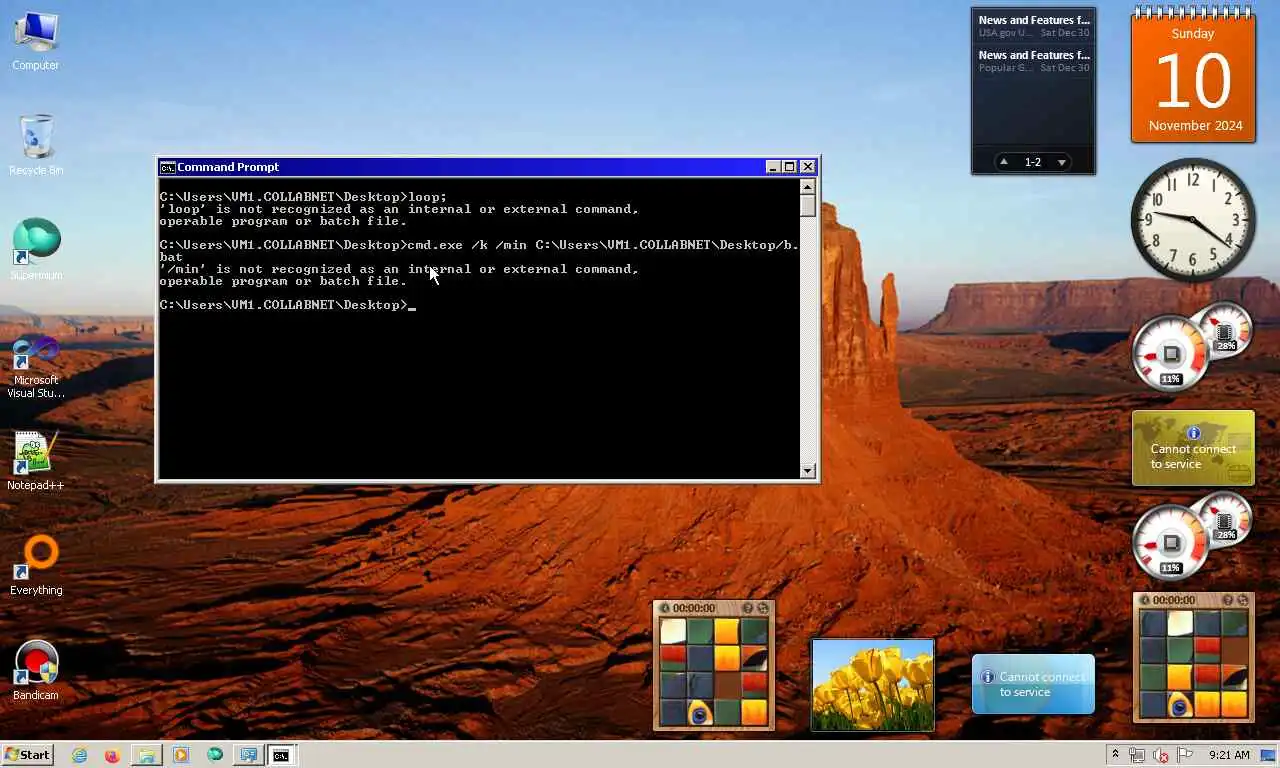Click the 'Desktop>loop;' command line

click(x=304, y=197)
